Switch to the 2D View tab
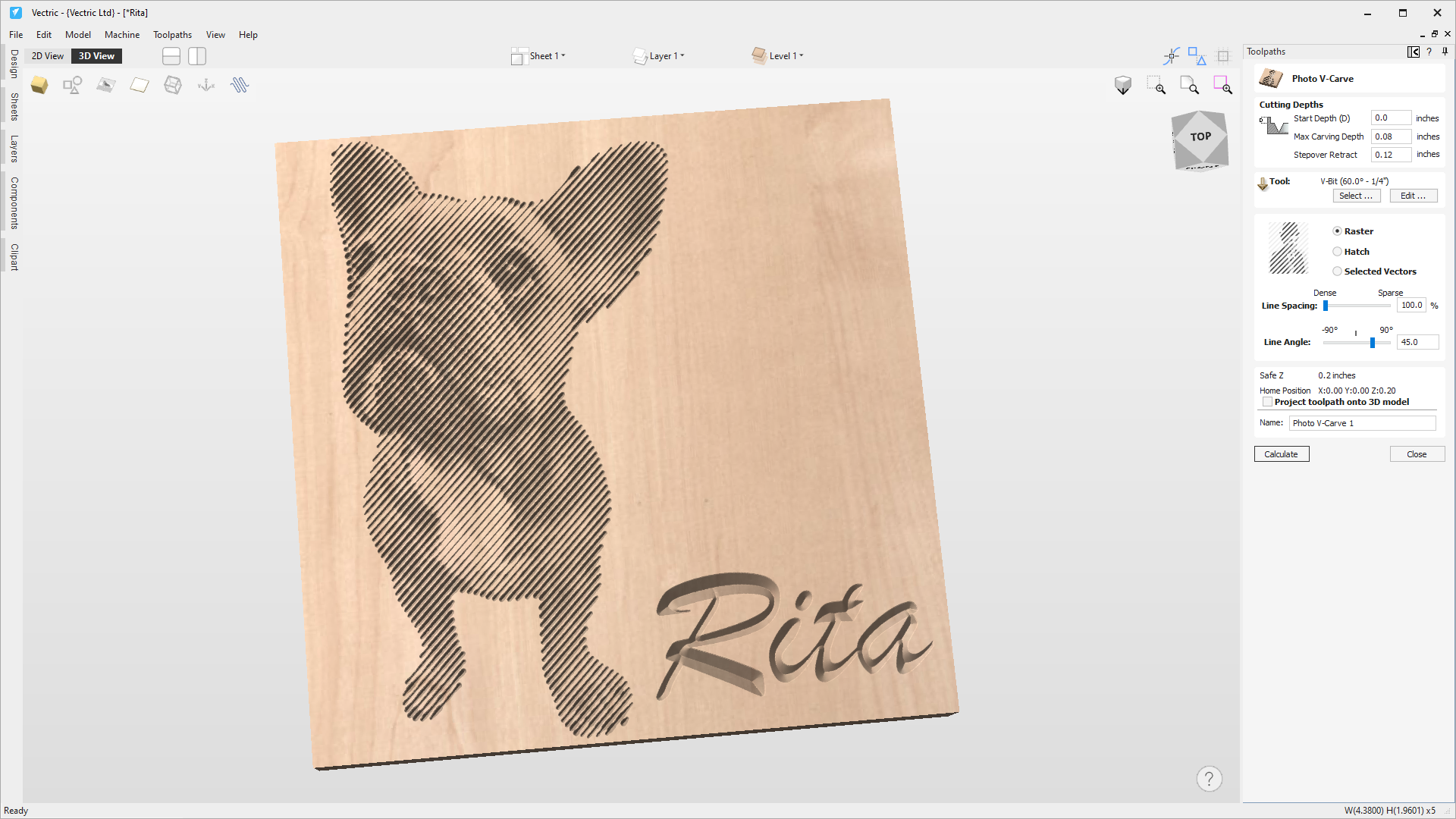This screenshot has width=1456, height=819. click(x=48, y=56)
